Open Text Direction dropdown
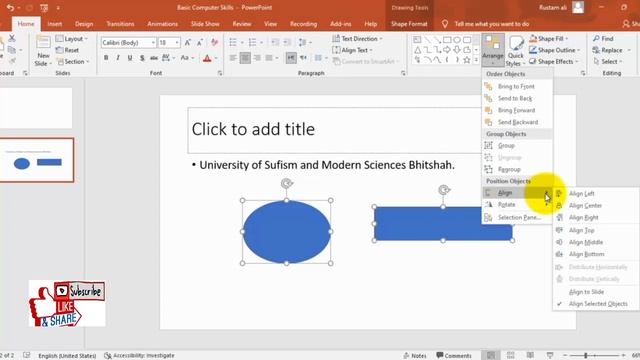The width and height of the screenshot is (640, 360). [357, 39]
